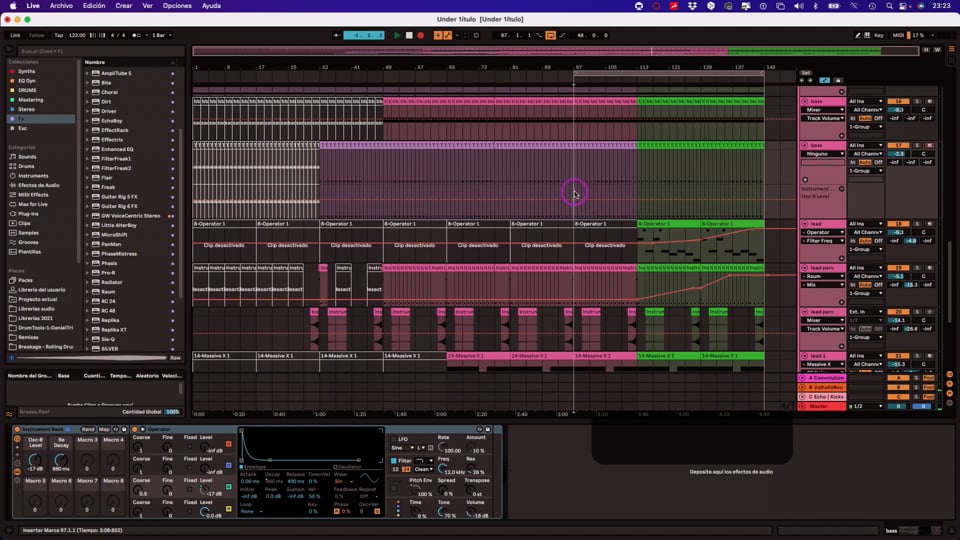Open the Plug-ins category
Image resolution: width=960 pixels, height=540 pixels.
click(28, 214)
